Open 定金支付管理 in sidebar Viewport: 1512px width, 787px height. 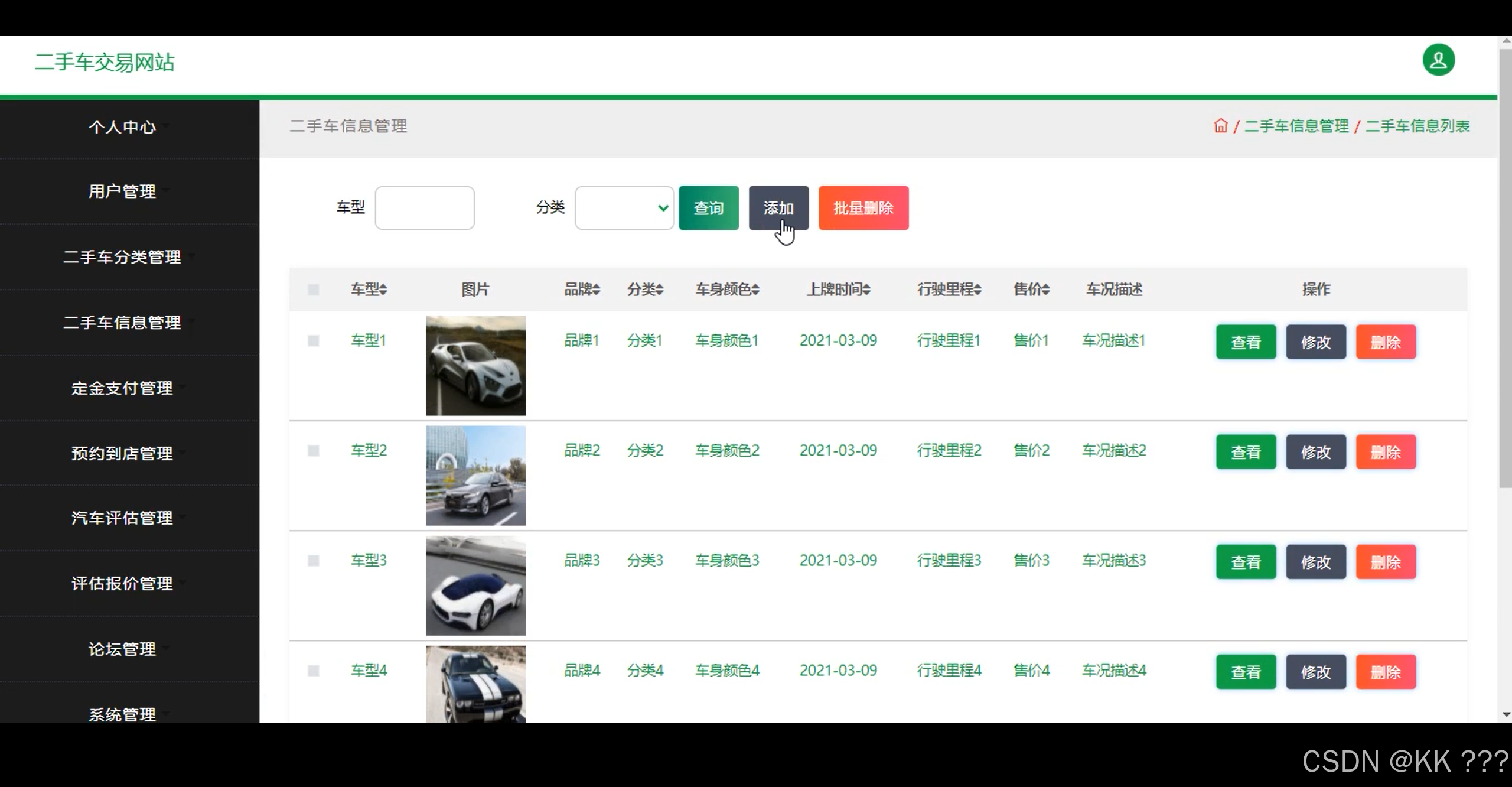122,388
